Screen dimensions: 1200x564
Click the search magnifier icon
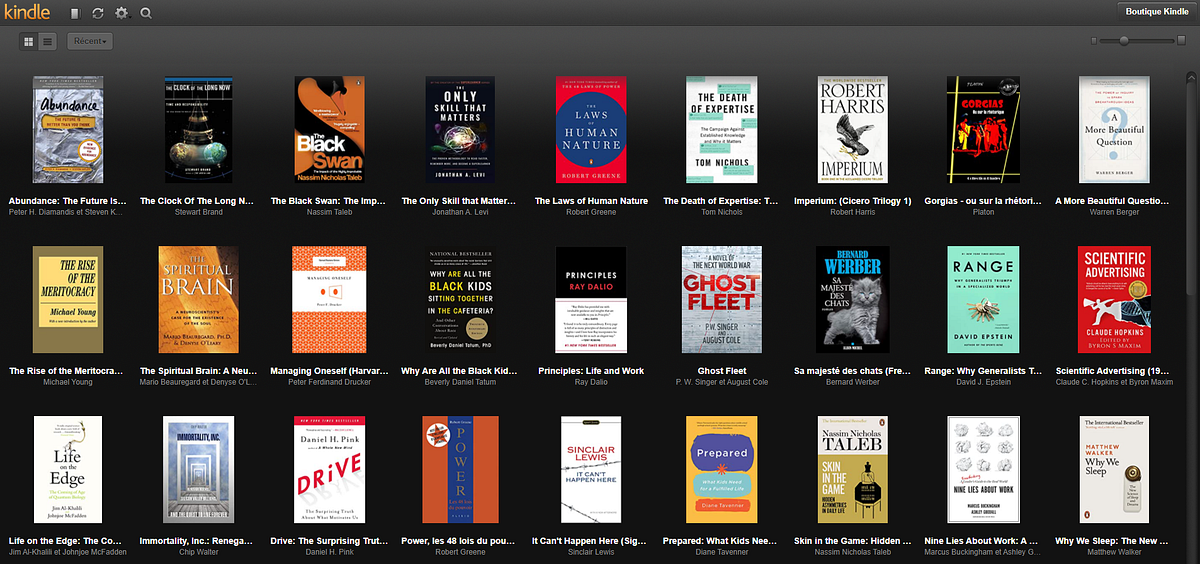[146, 13]
